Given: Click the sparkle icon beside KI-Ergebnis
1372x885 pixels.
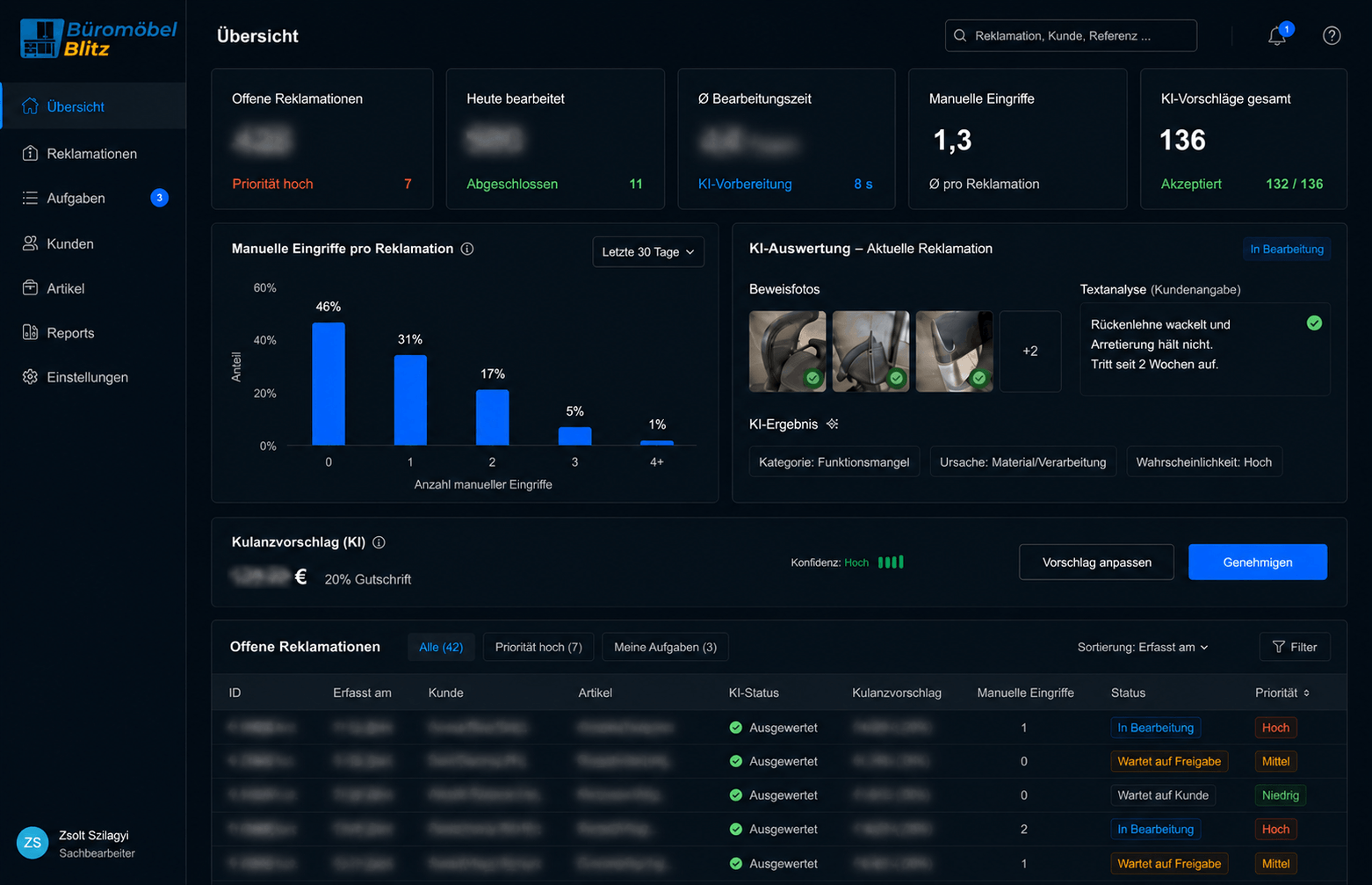Looking at the screenshot, I should (833, 424).
